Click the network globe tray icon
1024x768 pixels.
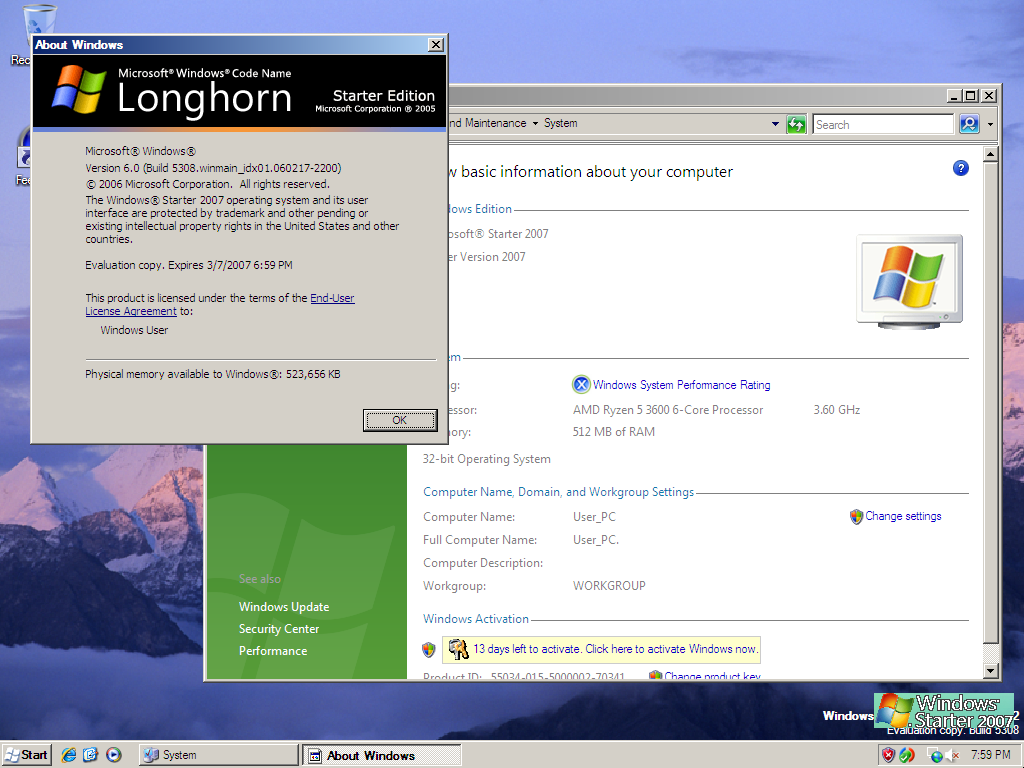(x=935, y=756)
